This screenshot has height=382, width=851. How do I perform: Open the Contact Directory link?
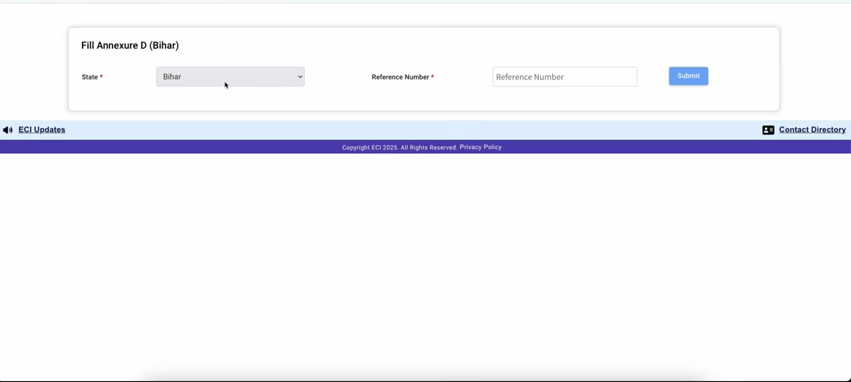pos(812,130)
